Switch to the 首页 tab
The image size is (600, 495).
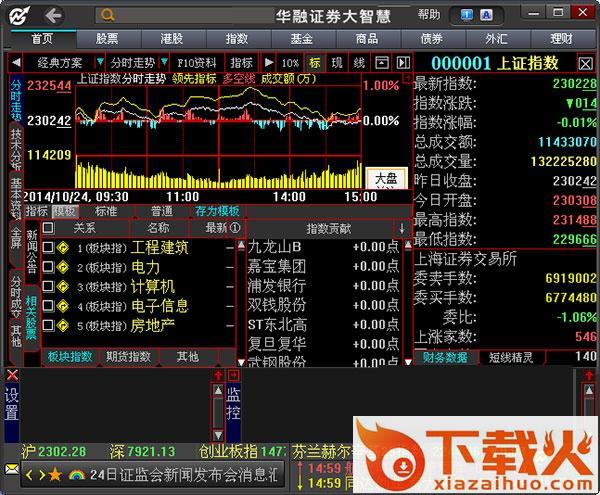42,39
